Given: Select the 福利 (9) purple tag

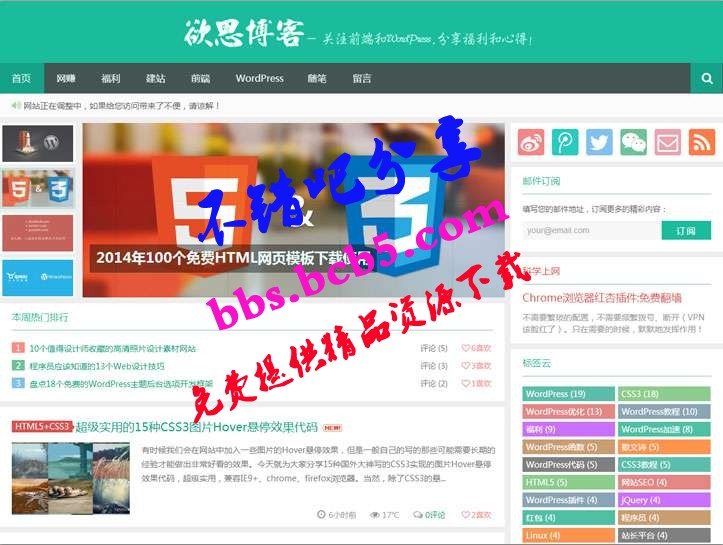Looking at the screenshot, I should (569, 429).
